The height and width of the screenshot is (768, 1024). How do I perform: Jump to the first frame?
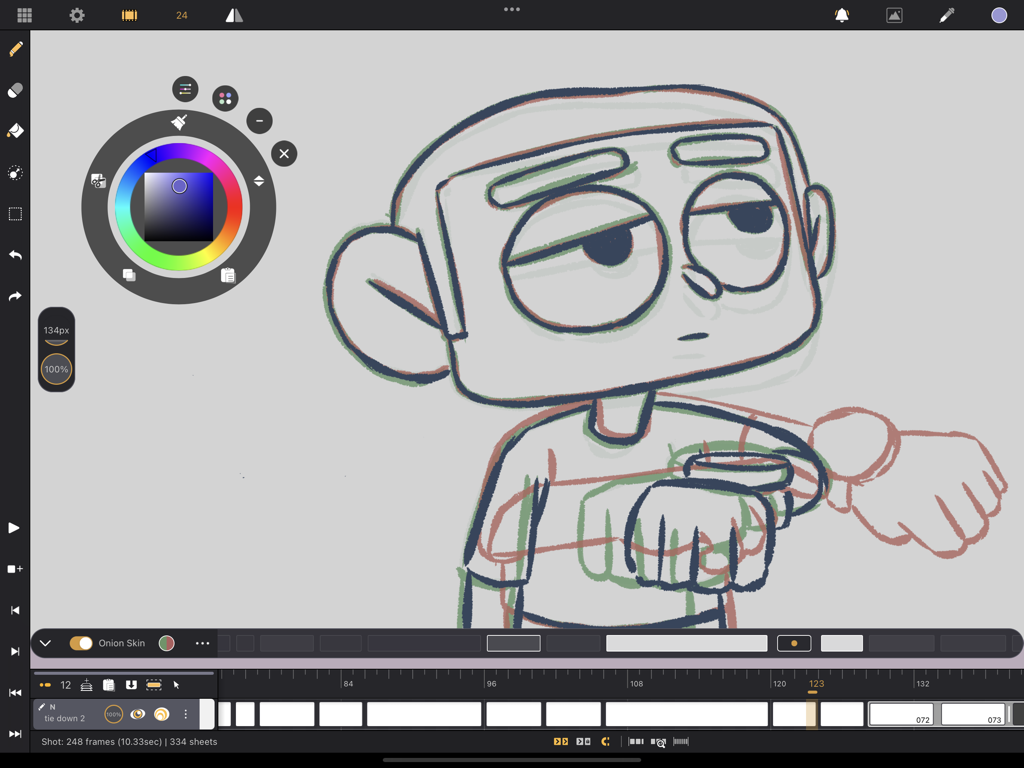tap(15, 692)
